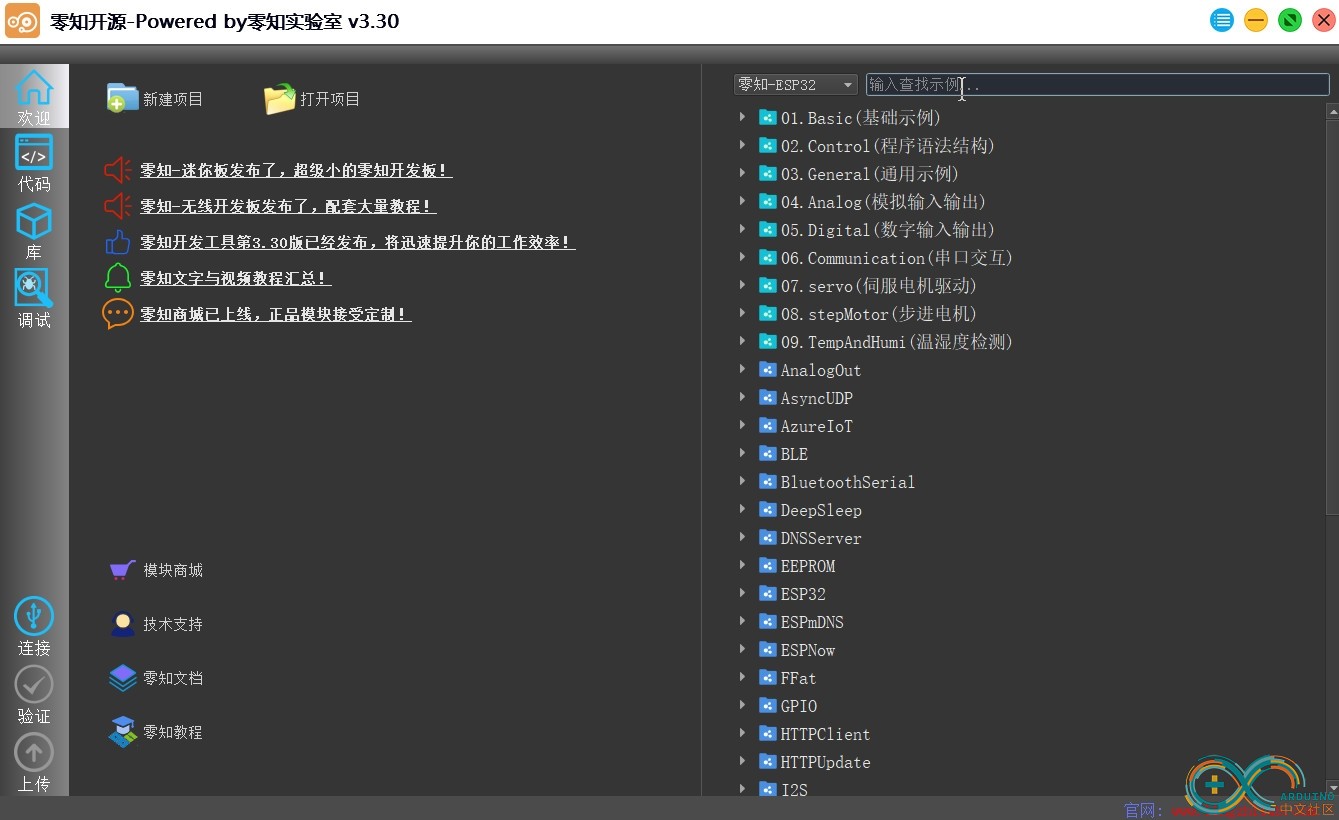Select the DNSServer tree item
Viewport: 1339px width, 820px height.
coord(821,538)
